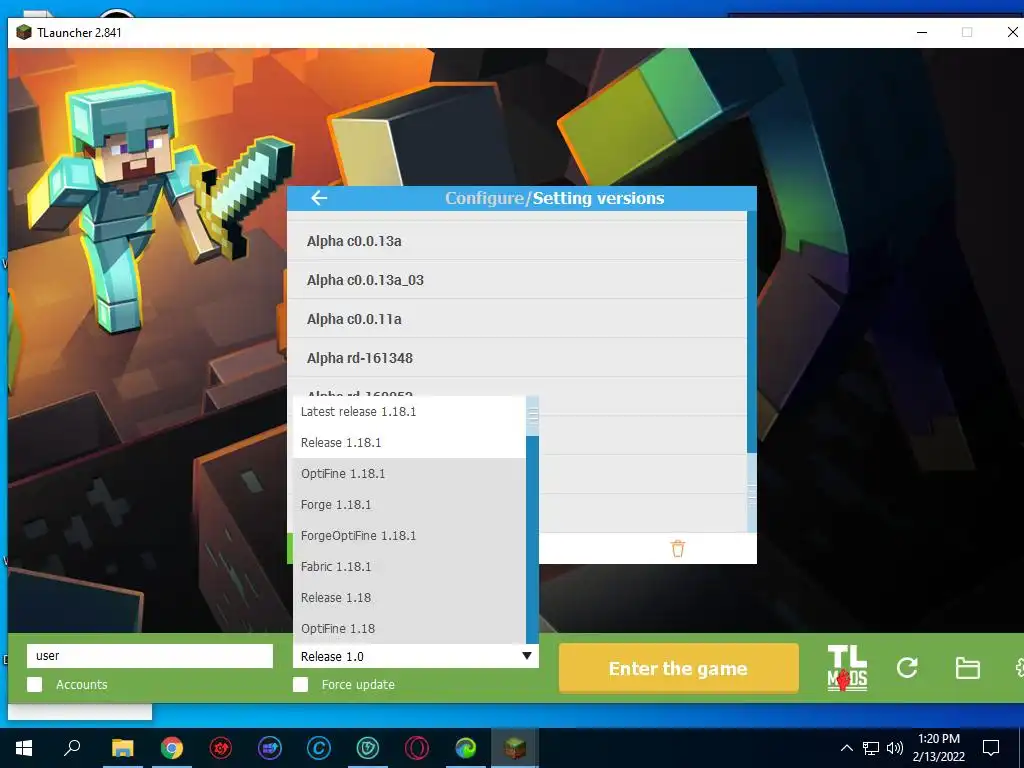Launch File Explorer from taskbar
This screenshot has height=768, width=1024.
click(x=122, y=748)
